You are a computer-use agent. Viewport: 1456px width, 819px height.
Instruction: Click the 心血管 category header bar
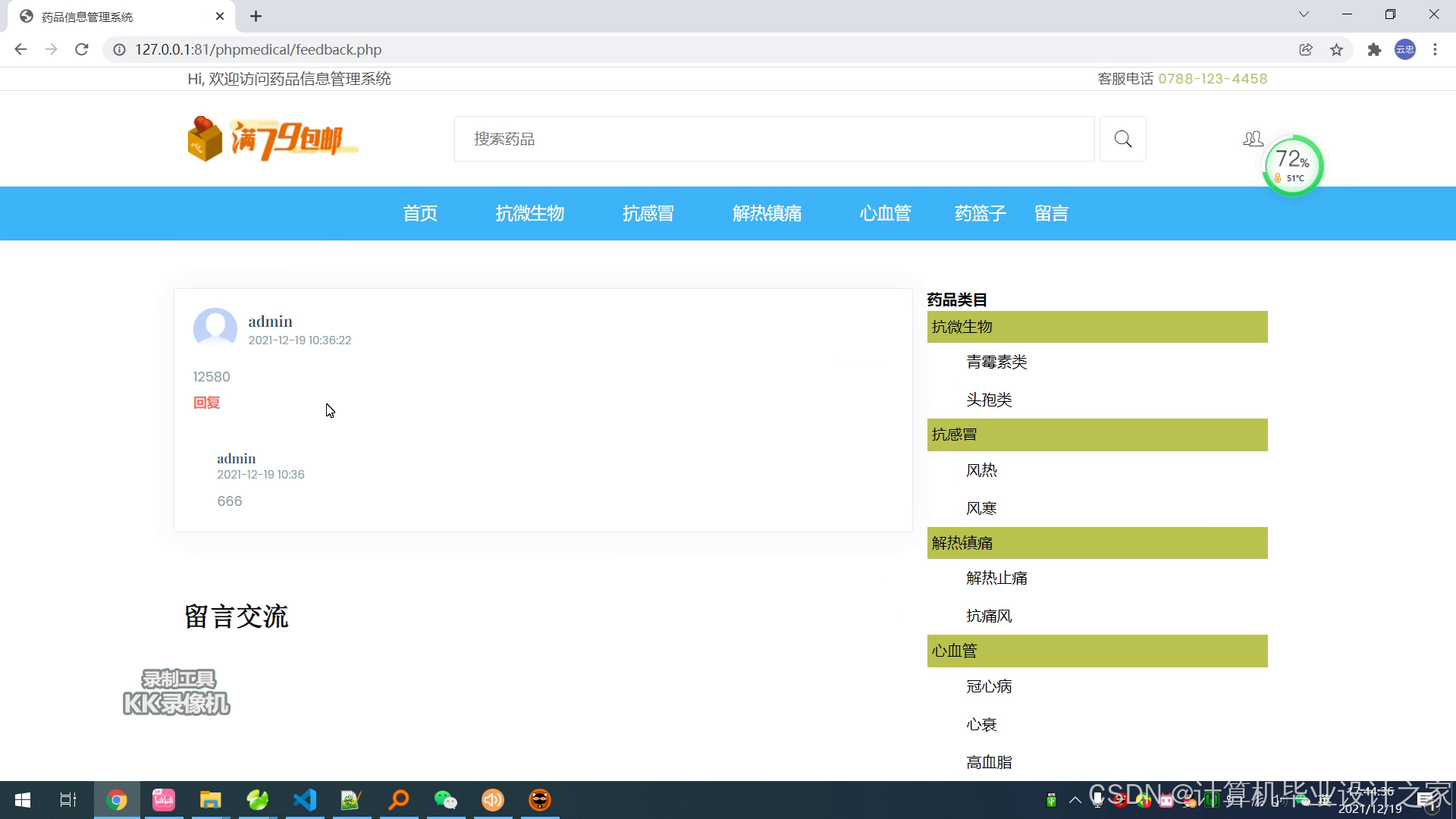[x=1097, y=651]
